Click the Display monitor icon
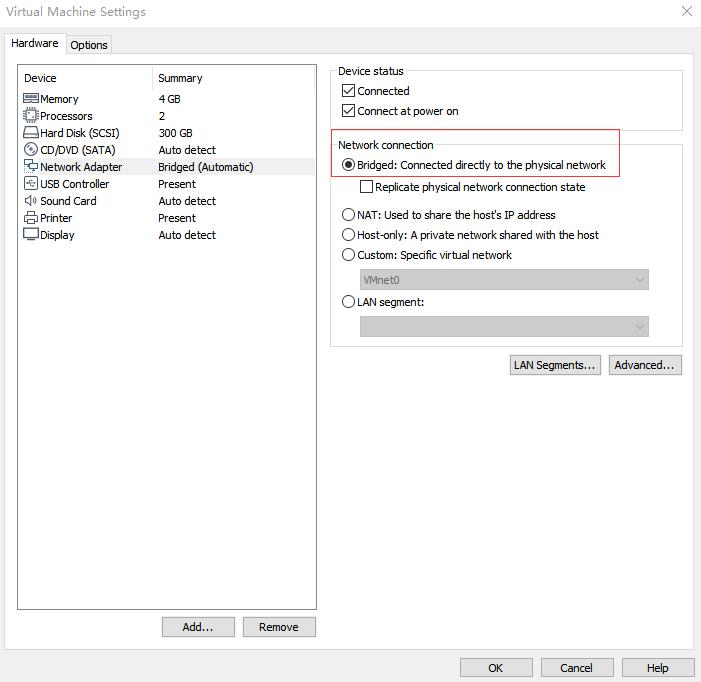Image resolution: width=701 pixels, height=682 pixels. coord(30,234)
